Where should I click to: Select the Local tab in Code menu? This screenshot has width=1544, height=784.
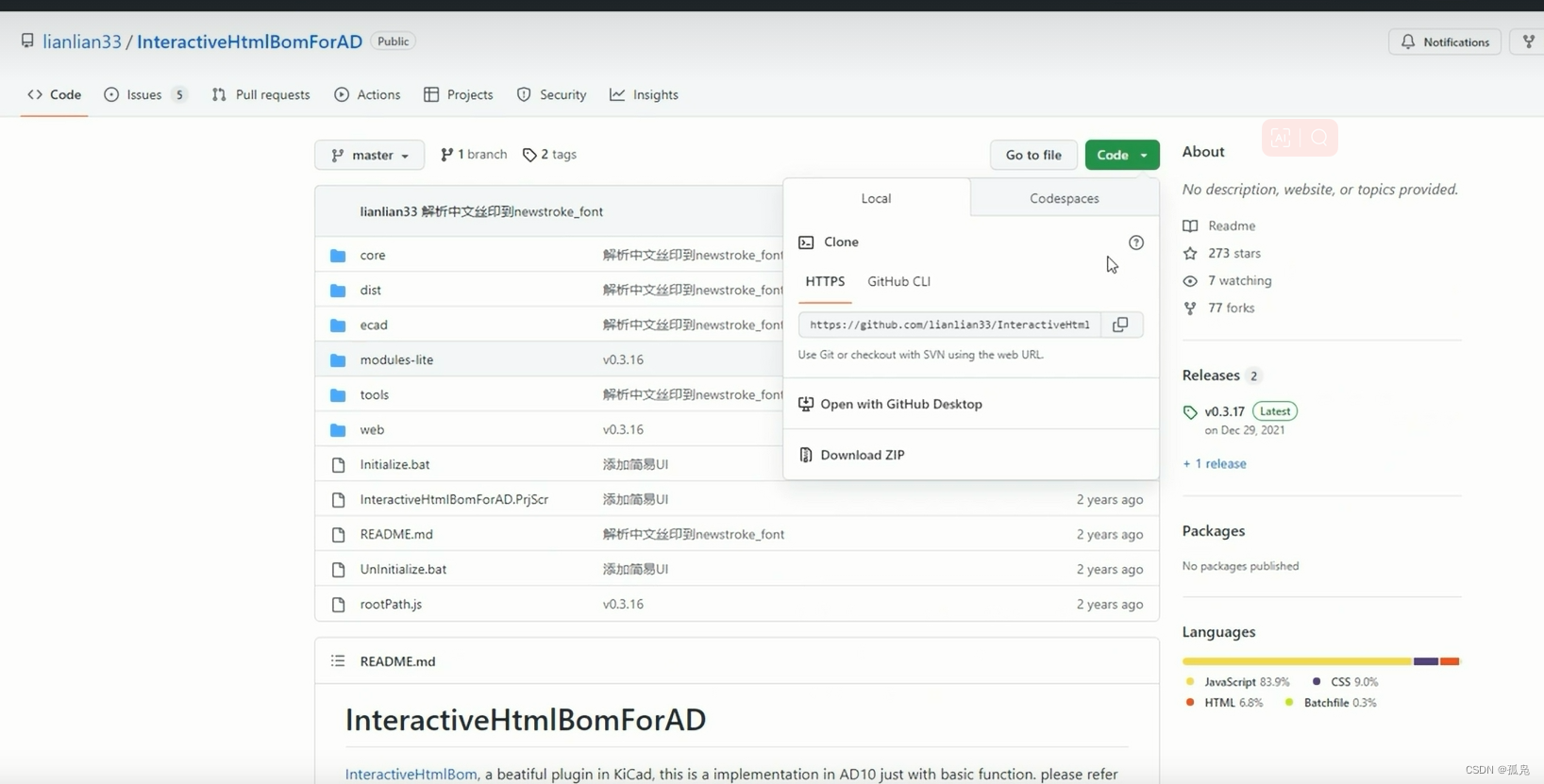click(876, 198)
